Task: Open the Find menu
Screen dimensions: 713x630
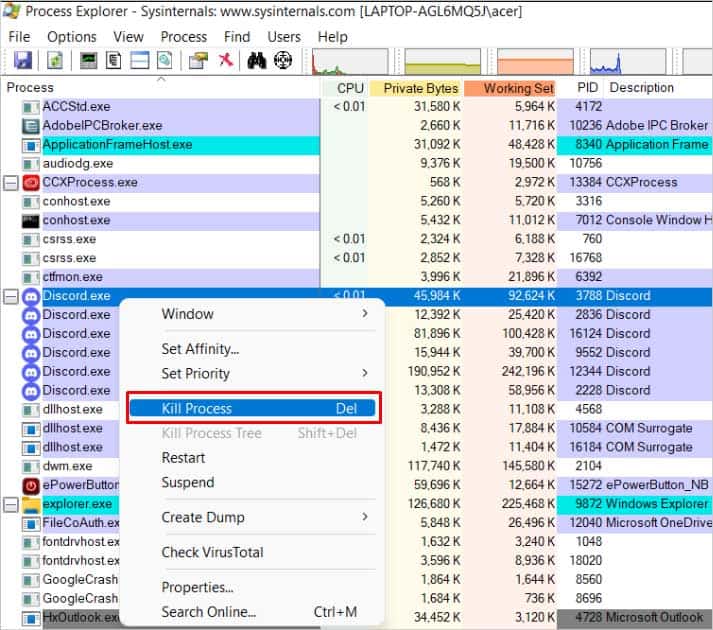Action: click(x=237, y=37)
